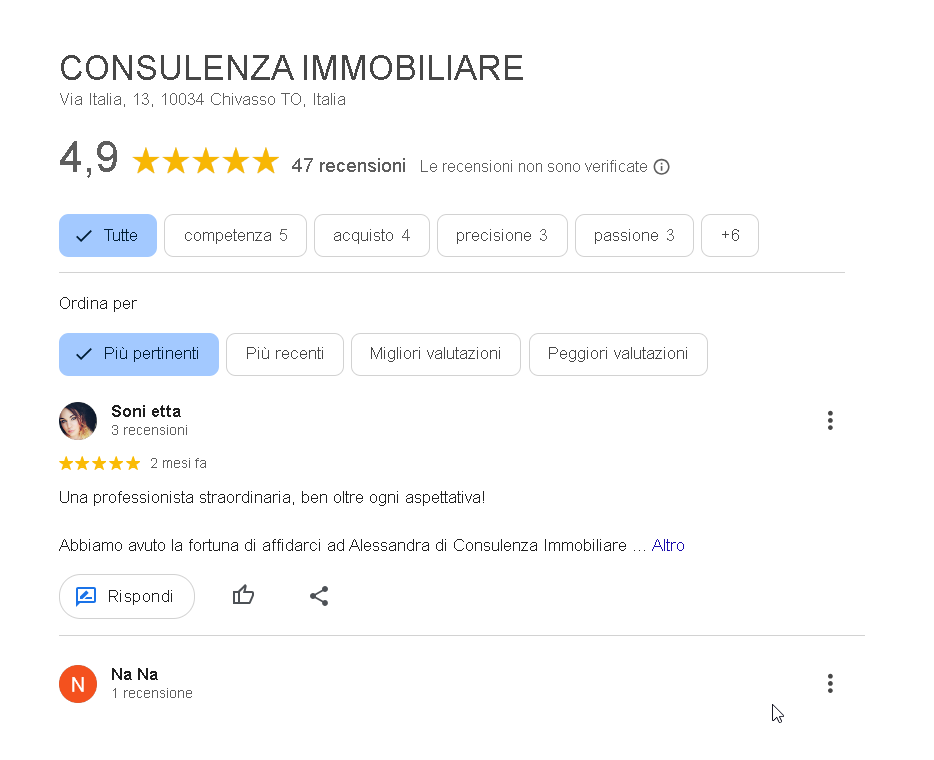Viewport: 934px width, 760px height.
Task: Share Soni etta's review via the share icon
Action: (x=319, y=595)
